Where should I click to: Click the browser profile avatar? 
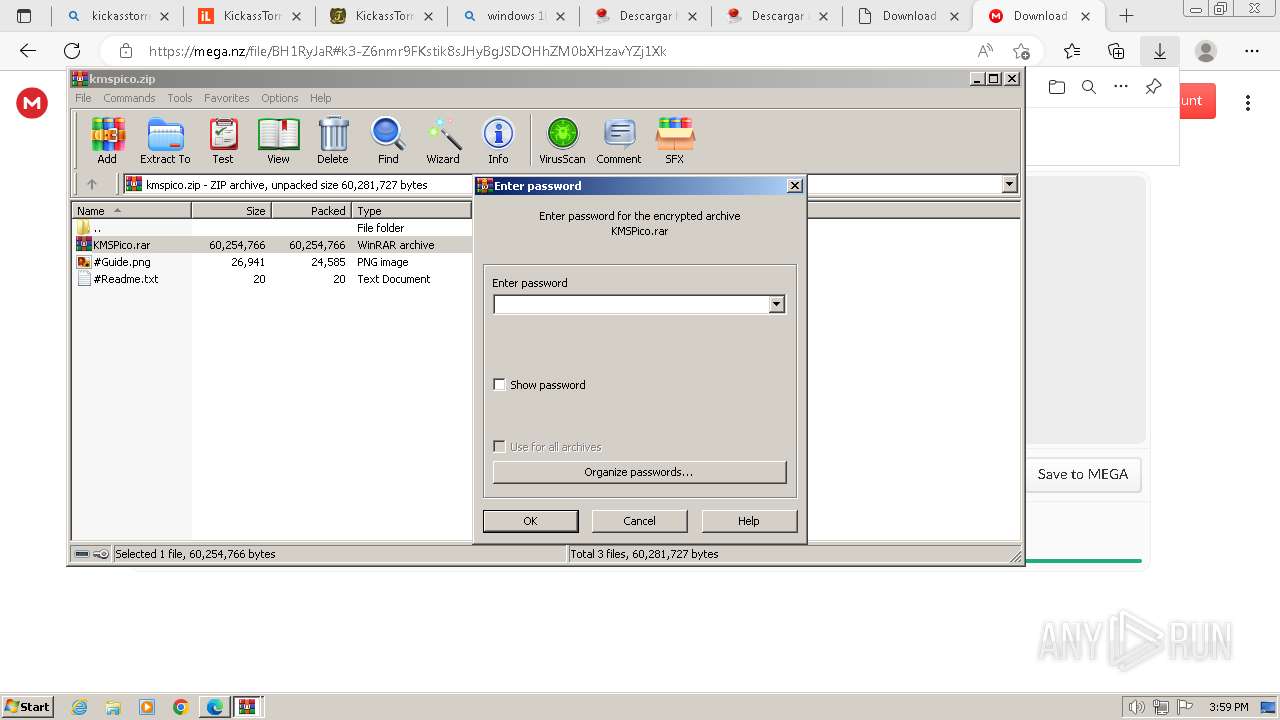pos(1206,51)
